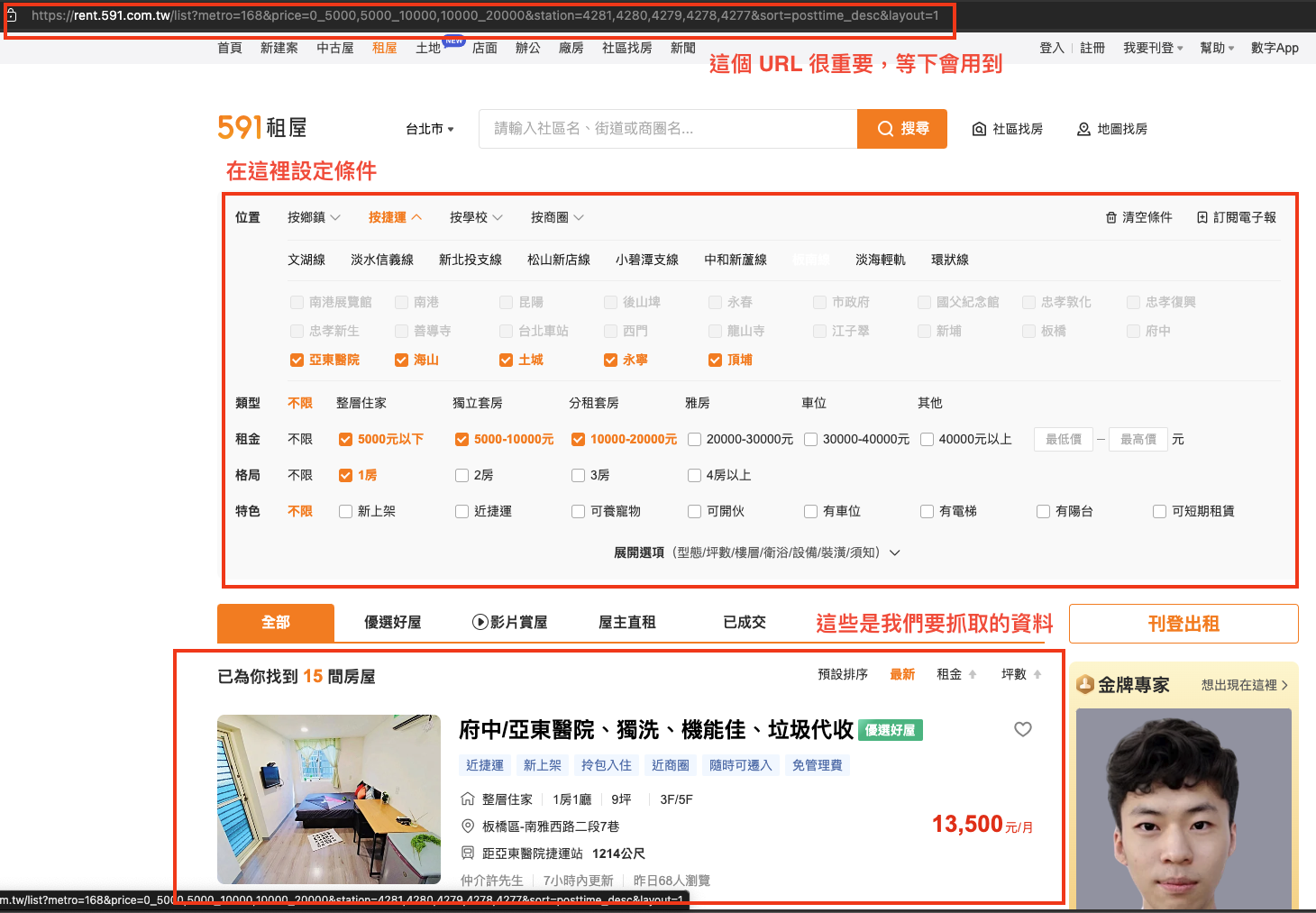1316x913 pixels.
Task: Uncheck 5000元以下 rent filter
Action: click(x=345, y=439)
